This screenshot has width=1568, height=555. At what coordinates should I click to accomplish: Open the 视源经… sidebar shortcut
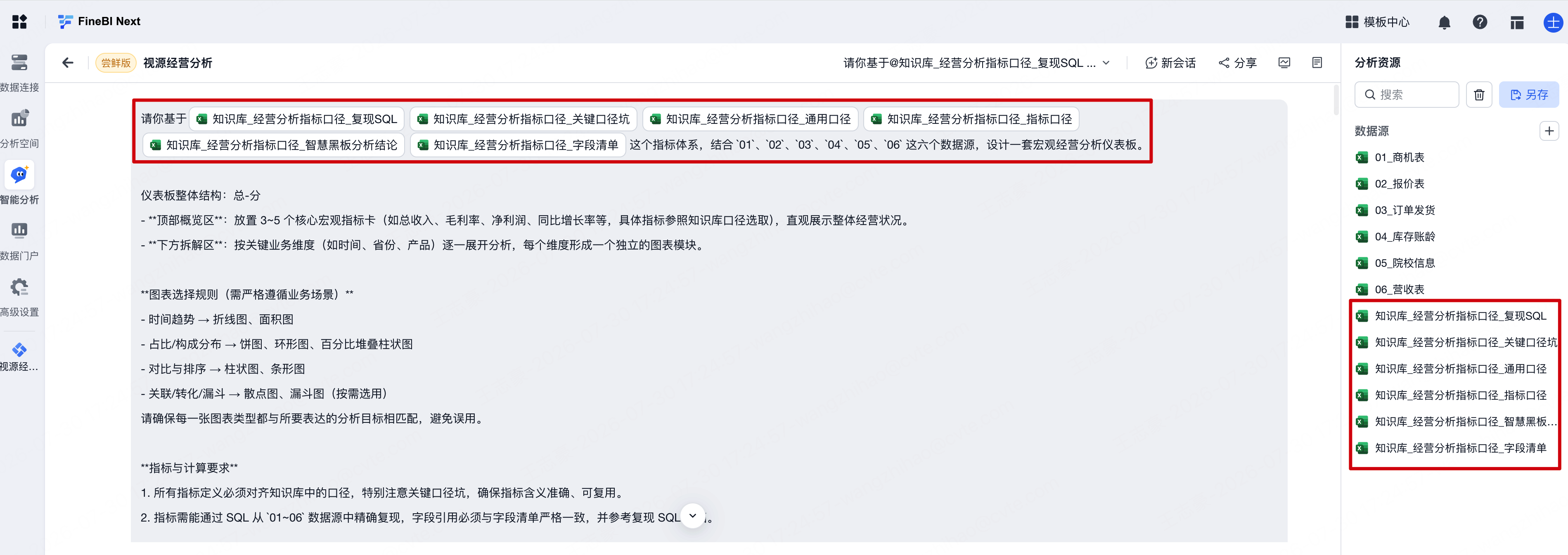19,356
